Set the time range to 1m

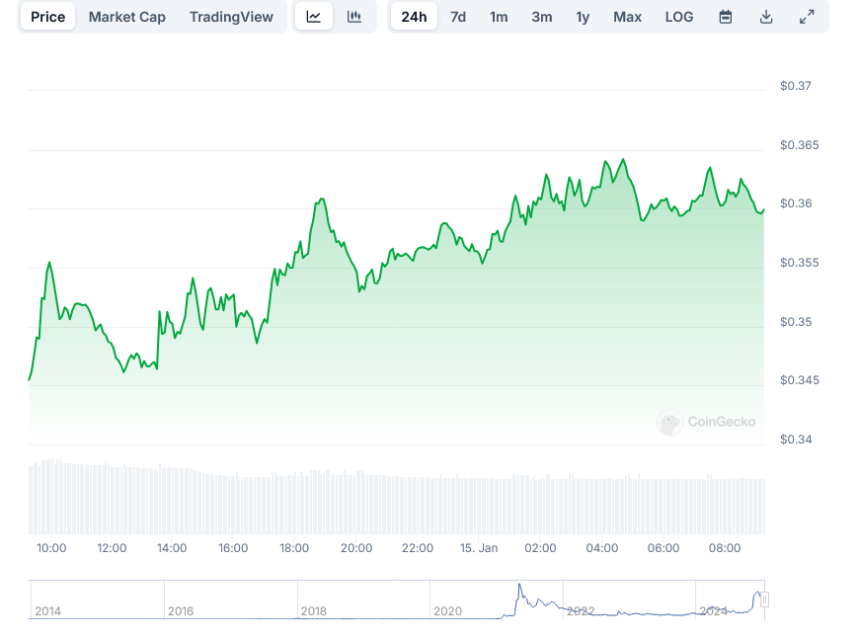(x=498, y=17)
